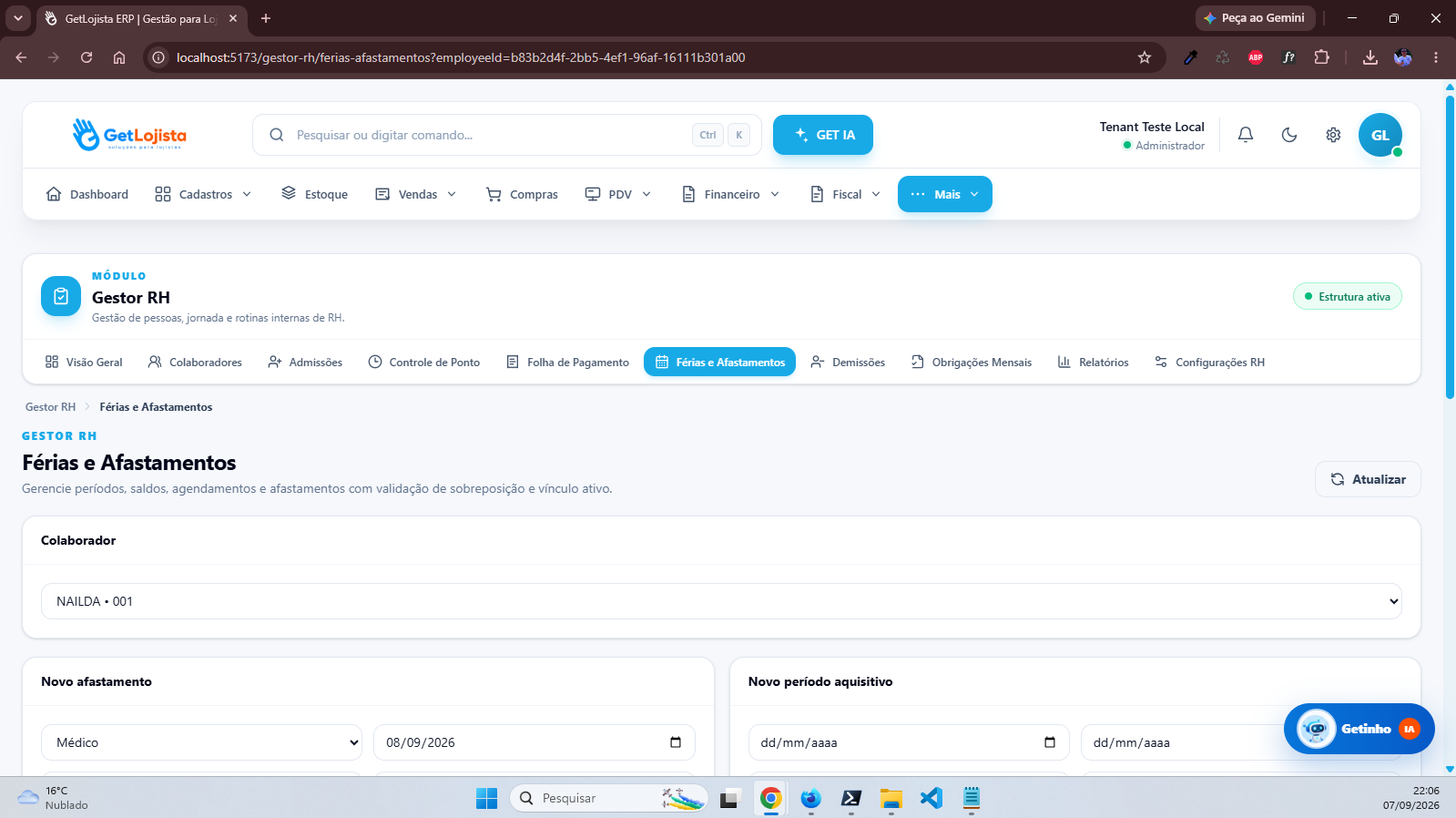Screen dimensions: 1456x818
Task: Expand PDV dropdown menu
Action: click(x=618, y=194)
